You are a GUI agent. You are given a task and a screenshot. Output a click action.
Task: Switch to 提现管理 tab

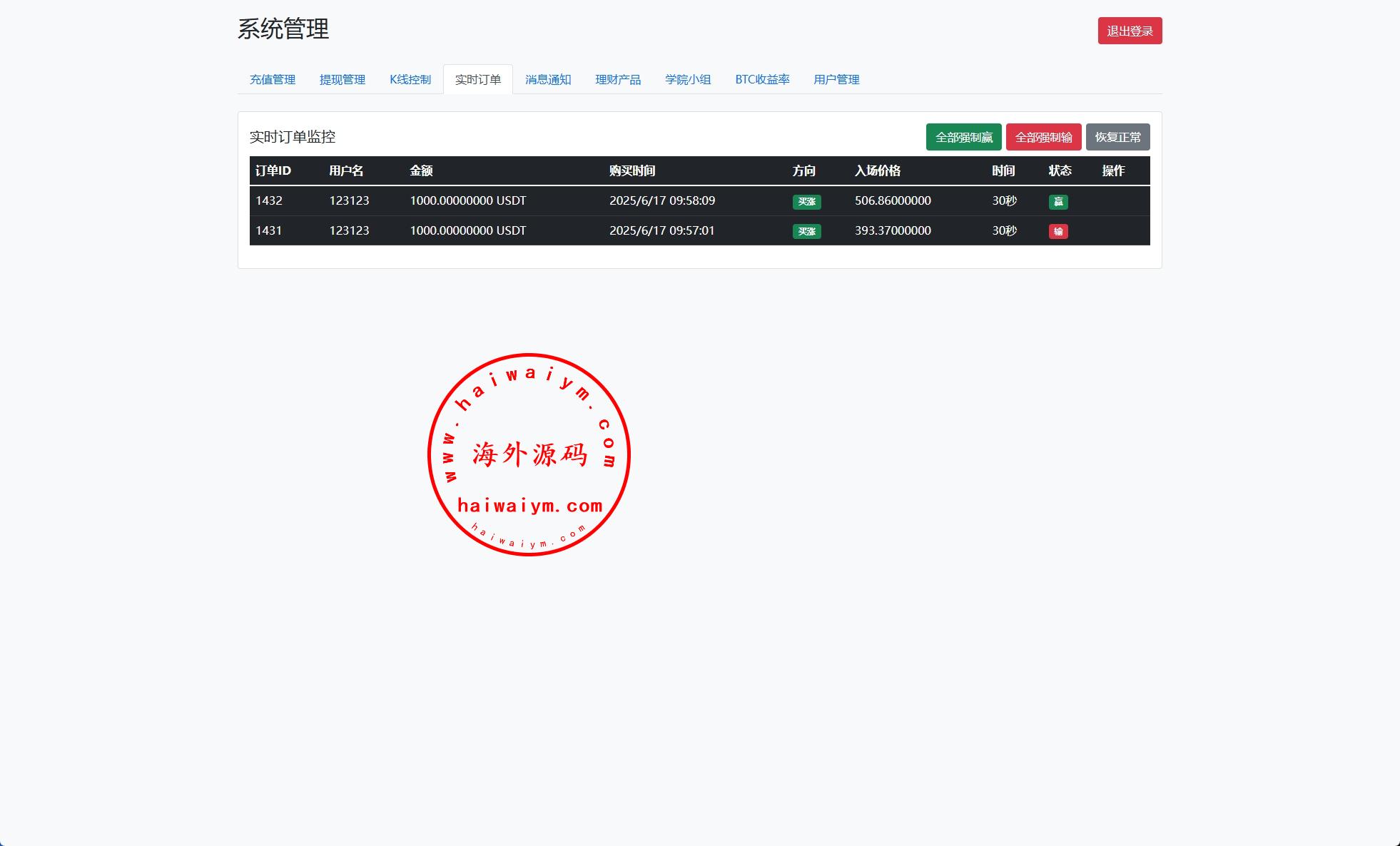(x=342, y=79)
